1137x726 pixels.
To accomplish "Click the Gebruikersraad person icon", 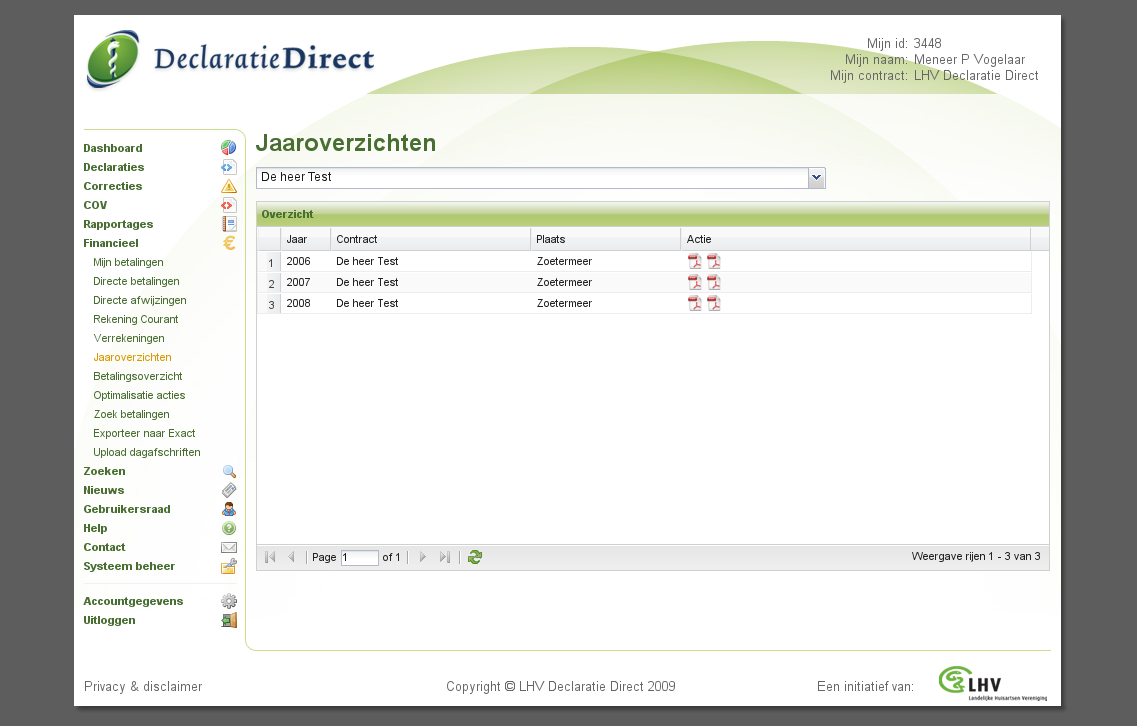I will [x=228, y=509].
